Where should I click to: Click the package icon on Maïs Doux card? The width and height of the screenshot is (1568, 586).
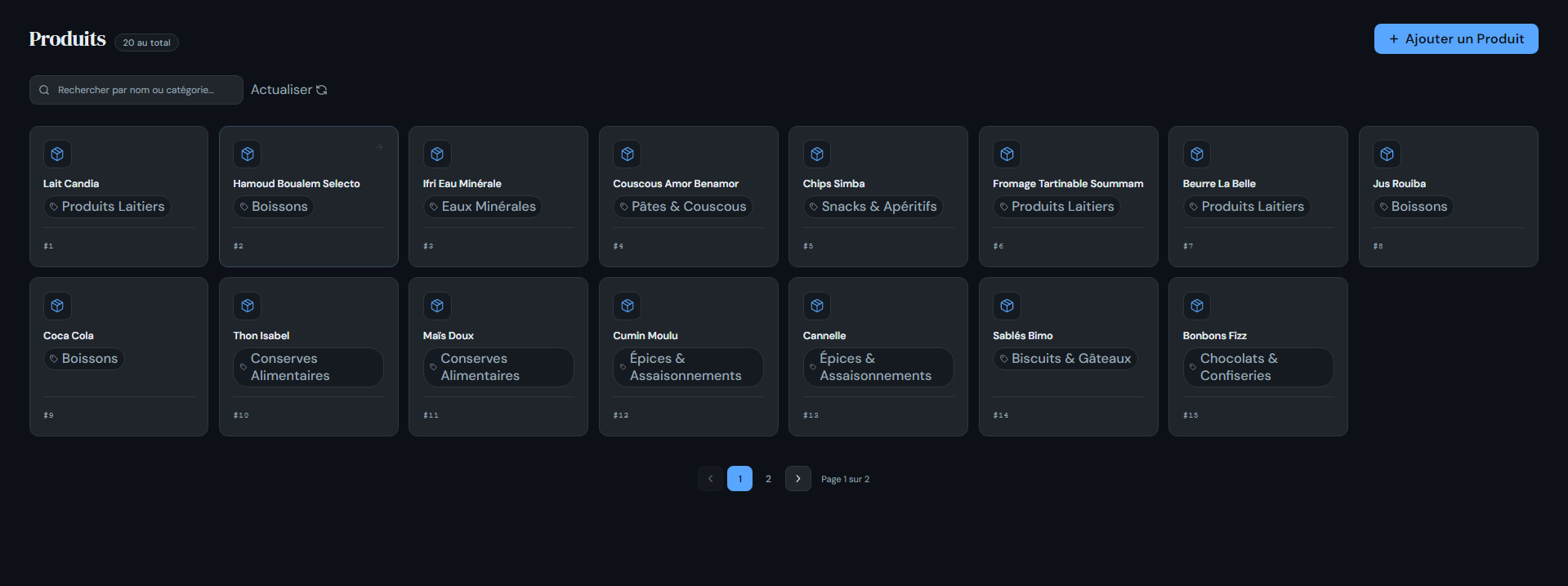tap(437, 306)
